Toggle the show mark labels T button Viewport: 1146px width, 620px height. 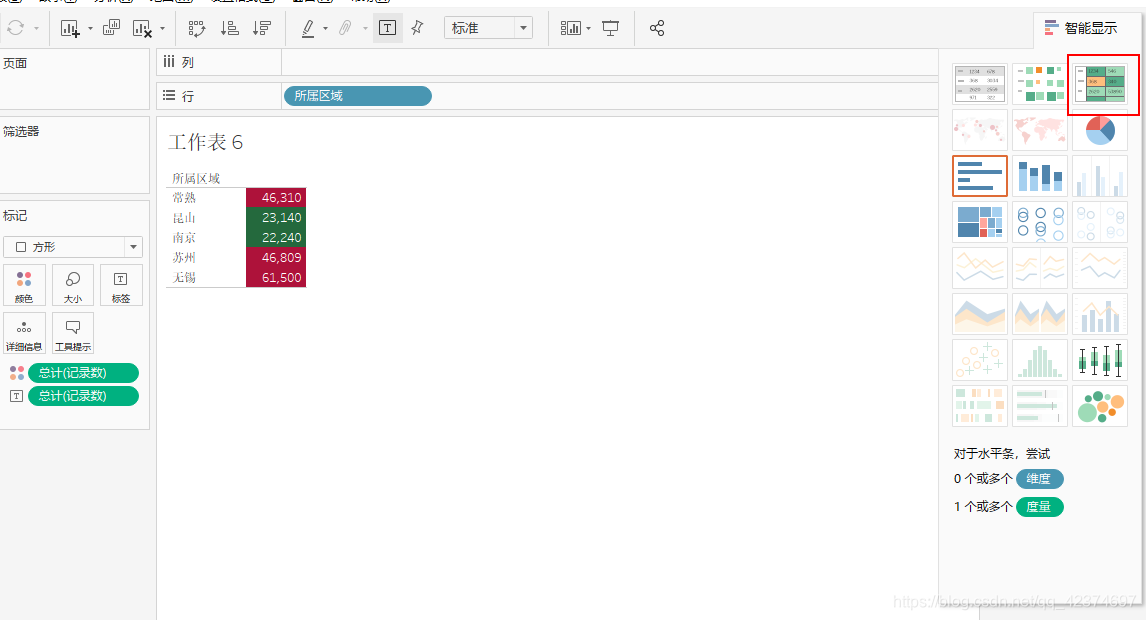(x=387, y=28)
